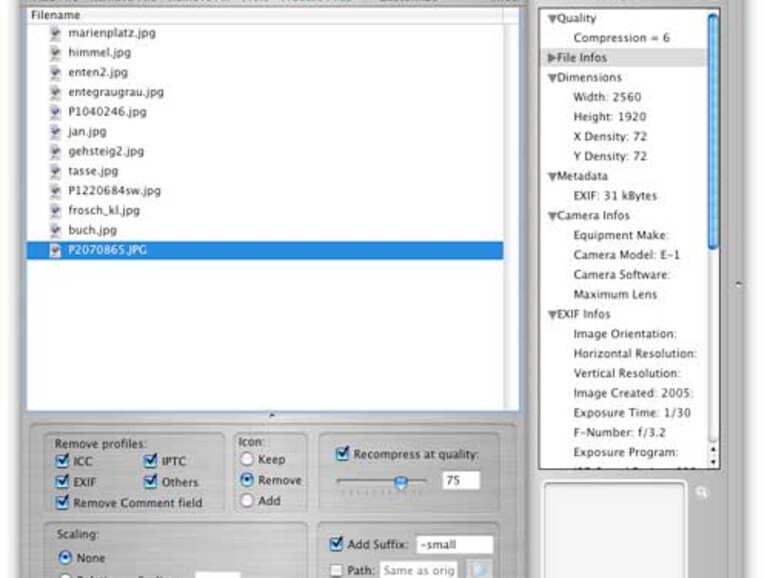770x578 pixels.
Task: Click the file icon next to P2070865.JPG
Action: 55,250
